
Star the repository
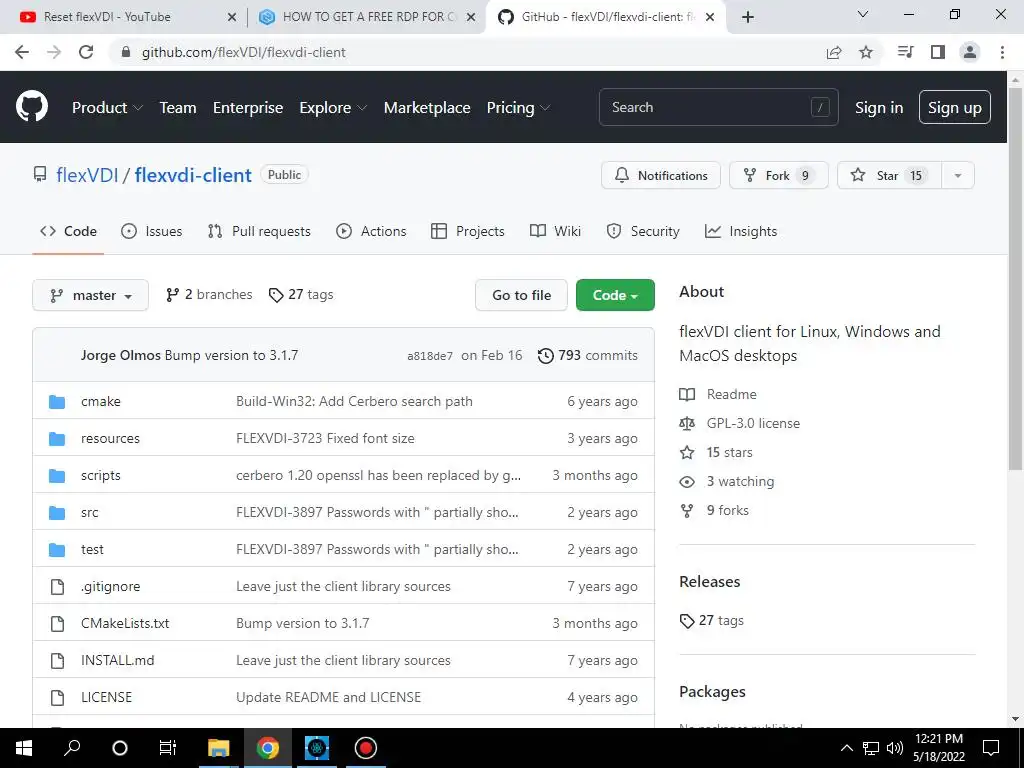[889, 175]
